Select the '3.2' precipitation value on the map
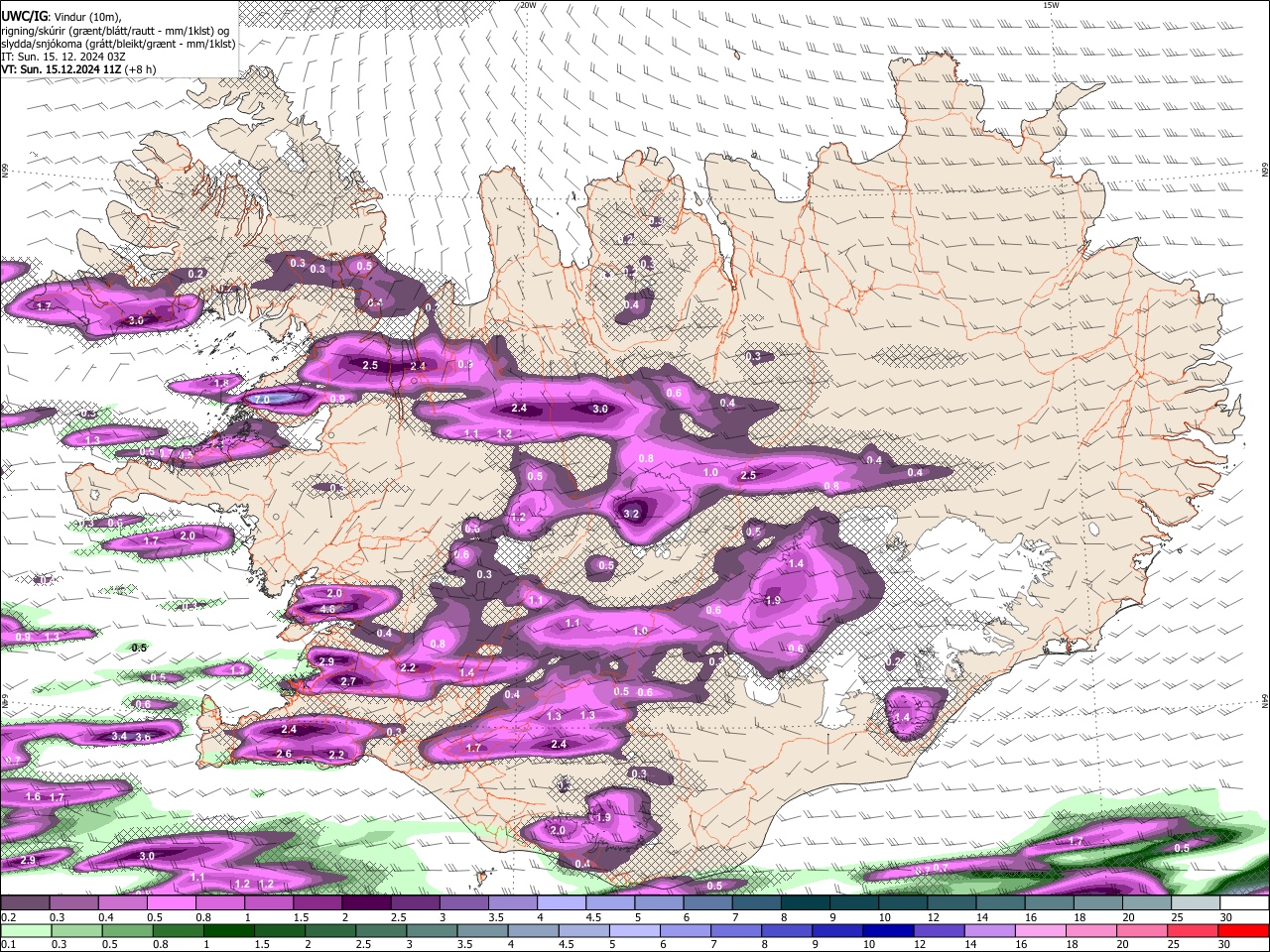1270x952 pixels. pos(631,514)
